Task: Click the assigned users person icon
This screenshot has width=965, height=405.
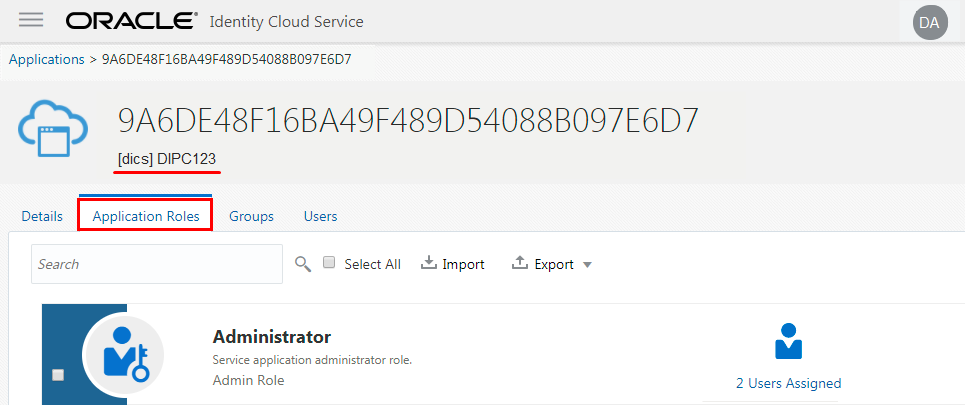Action: pos(788,341)
